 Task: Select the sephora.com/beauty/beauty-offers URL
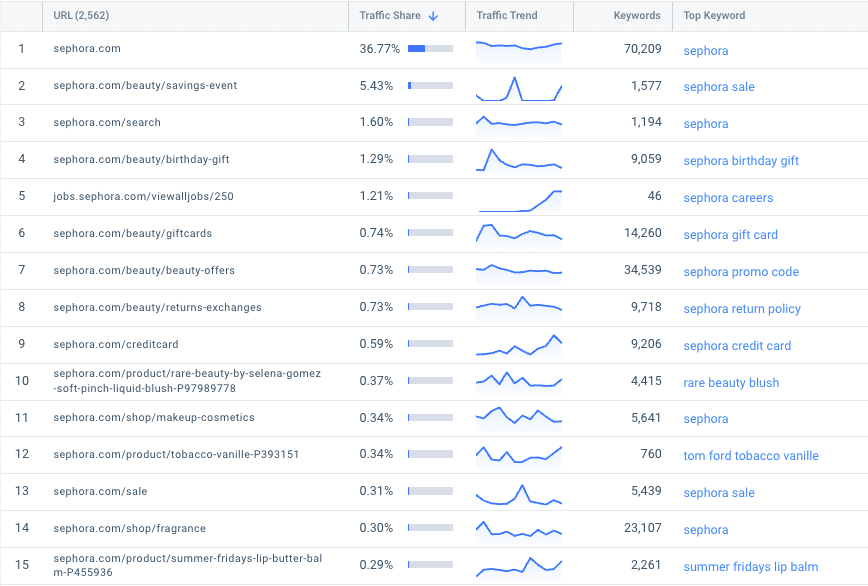click(x=144, y=270)
